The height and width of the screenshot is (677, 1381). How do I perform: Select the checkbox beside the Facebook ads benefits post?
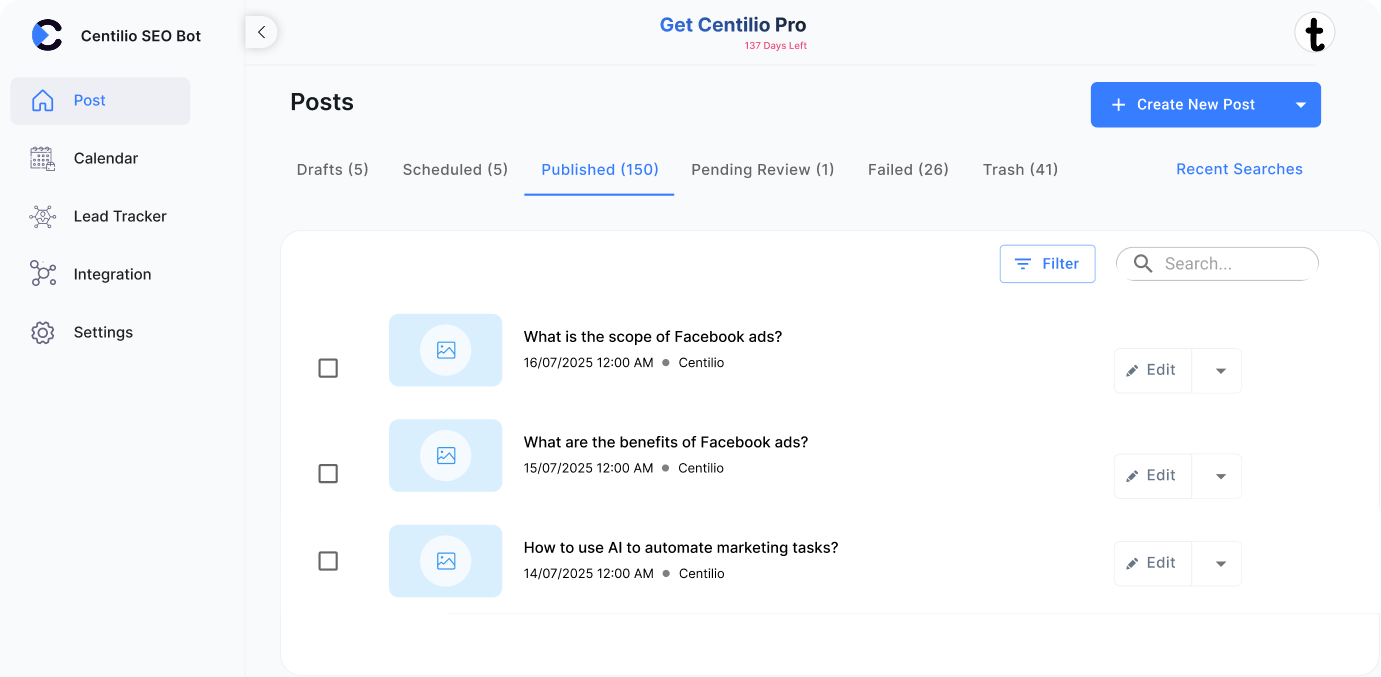click(x=328, y=474)
